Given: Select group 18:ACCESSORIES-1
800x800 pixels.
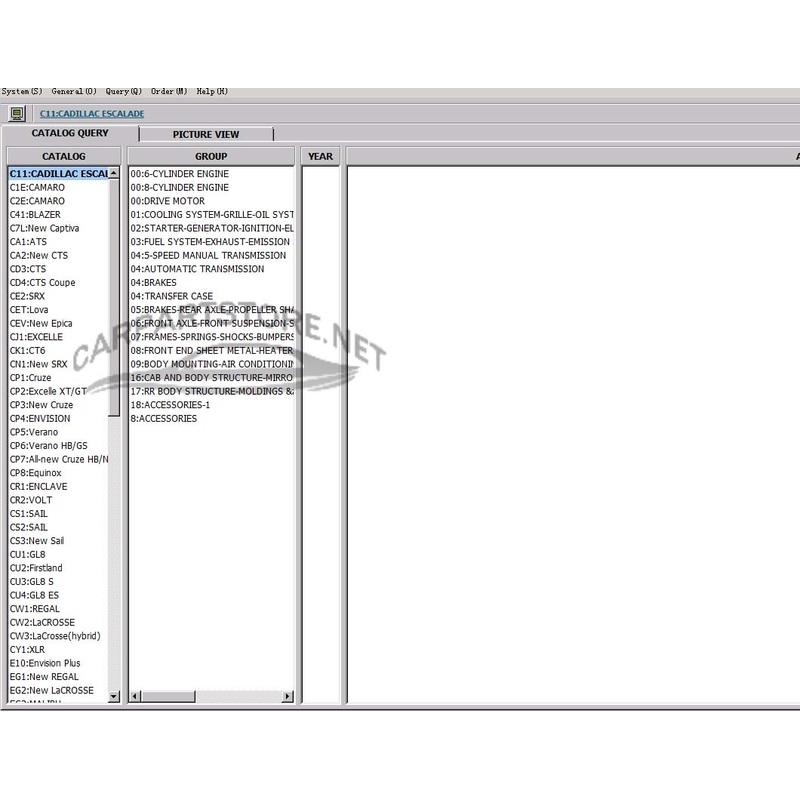Looking at the screenshot, I should 170,405.
